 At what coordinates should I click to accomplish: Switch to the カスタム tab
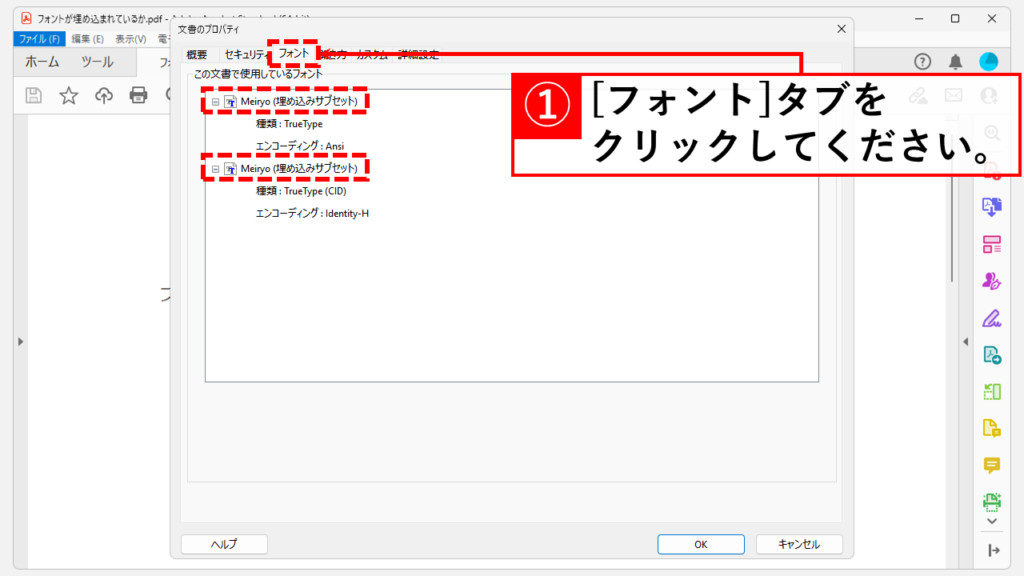tap(372, 55)
